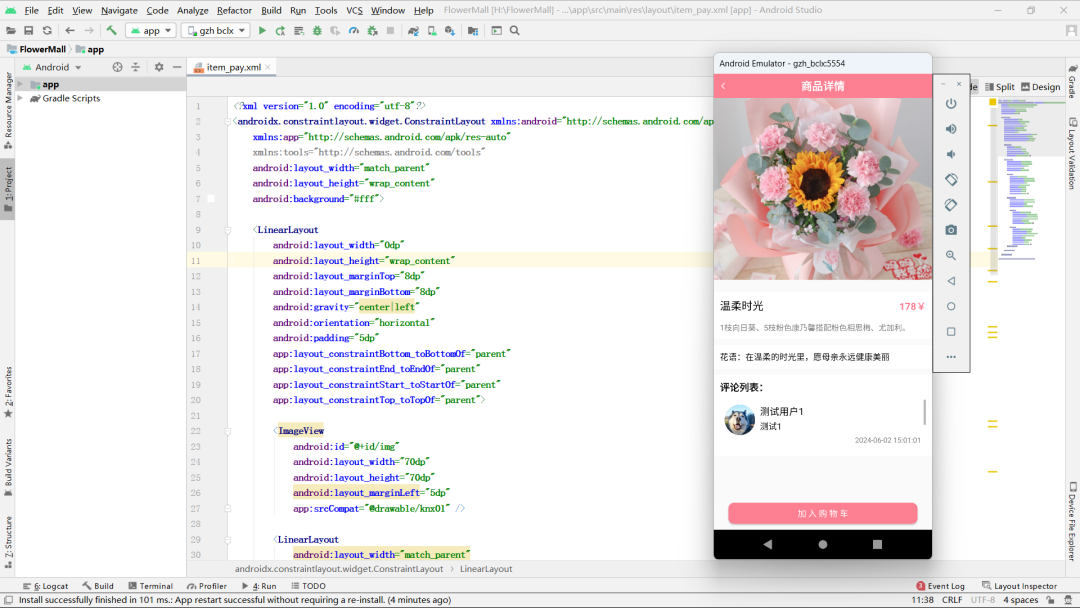This screenshot has height=608, width=1080.
Task: Open the Refactor menu
Action: coord(234,10)
